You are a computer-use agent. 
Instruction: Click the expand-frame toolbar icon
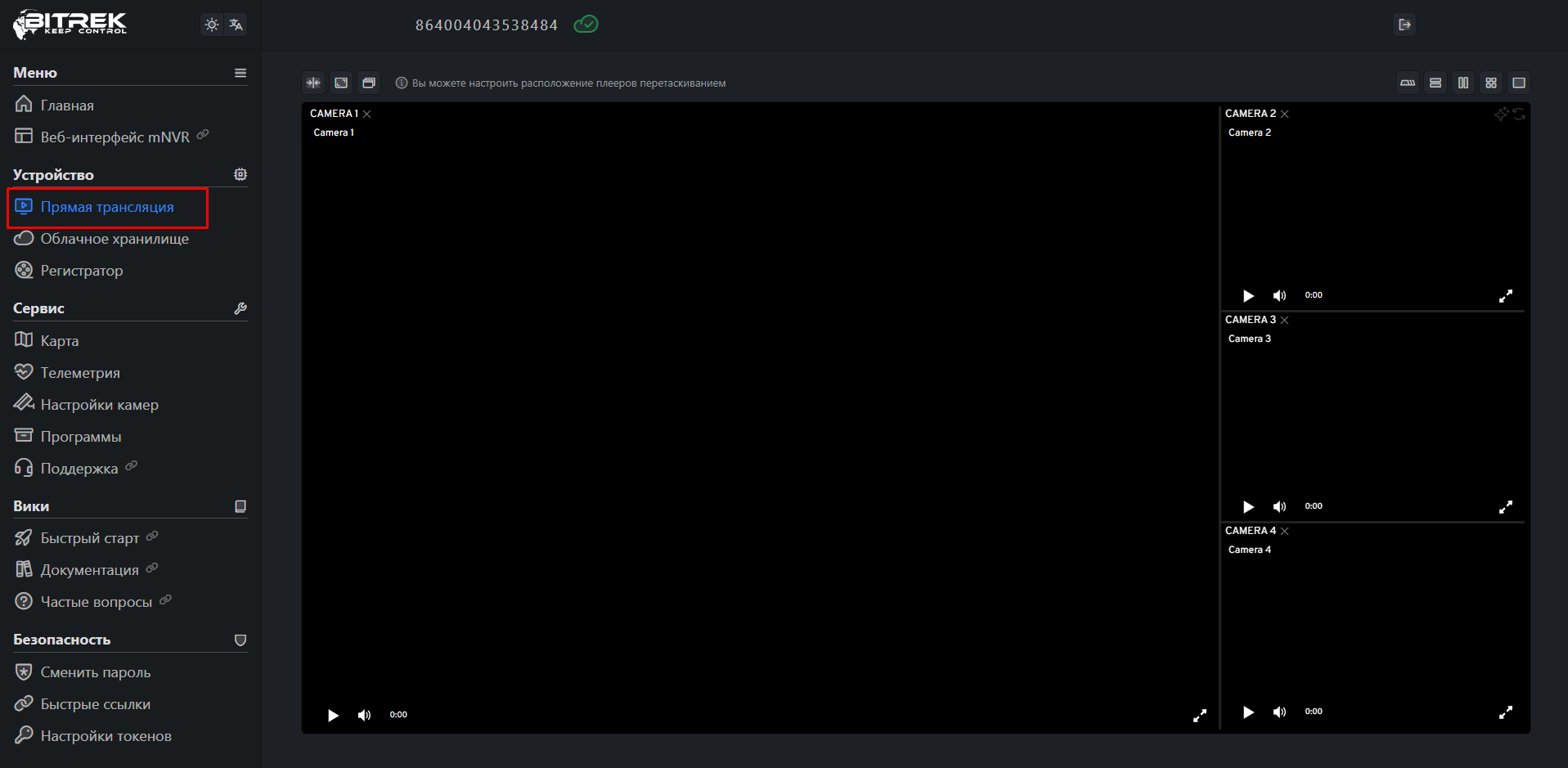(x=341, y=83)
